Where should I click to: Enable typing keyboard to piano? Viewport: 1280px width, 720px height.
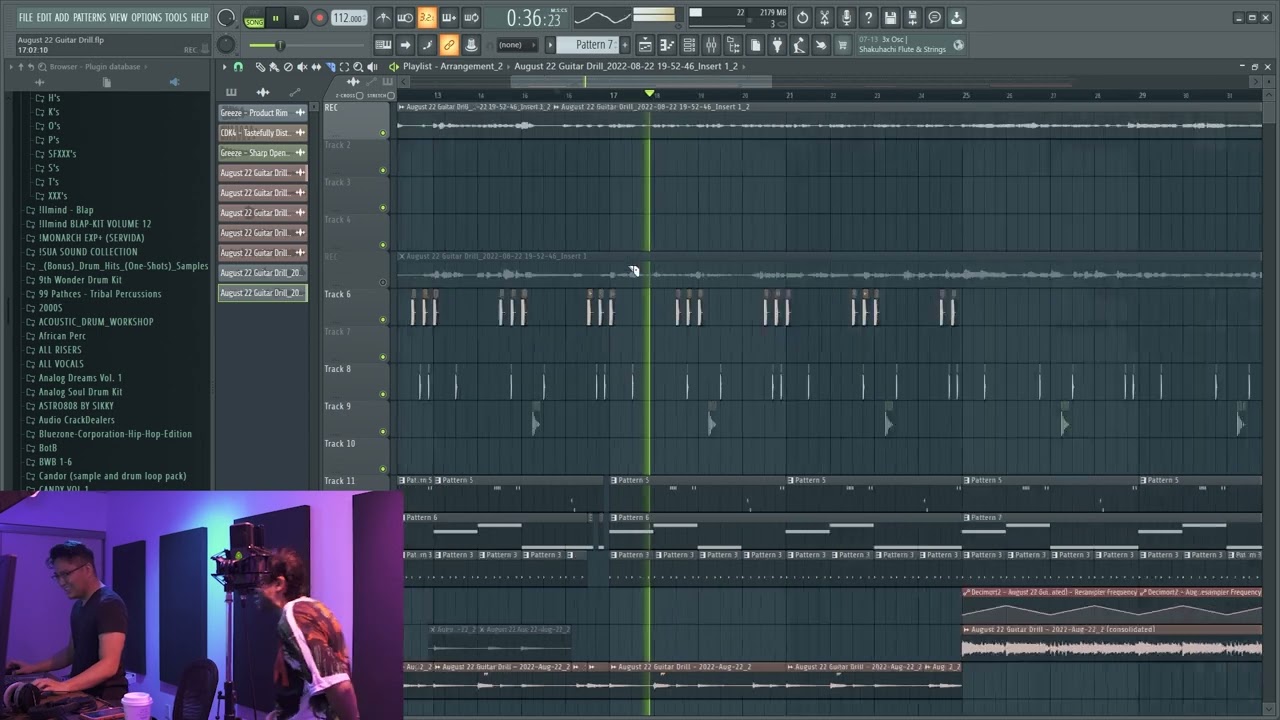point(383,45)
